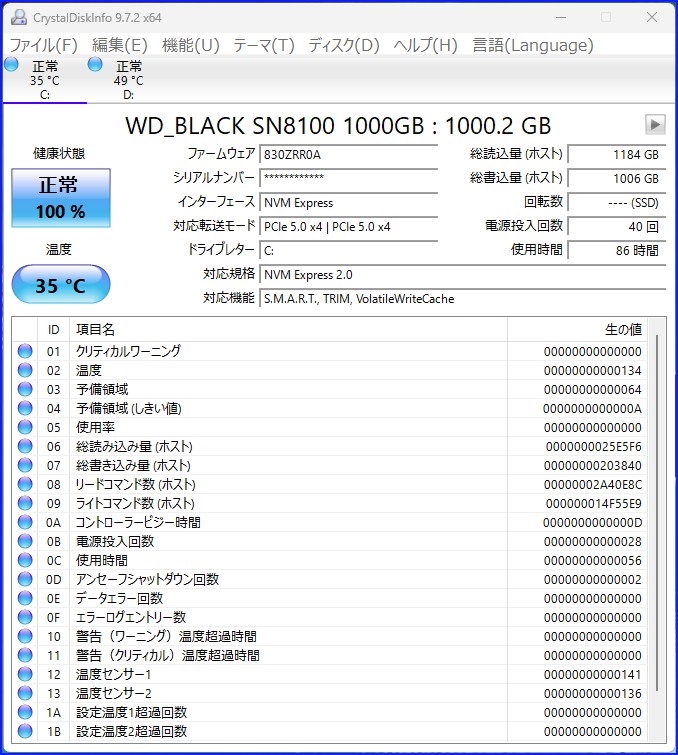Click status orb for コントローラービジー時間 row
The height and width of the screenshot is (755, 678).
click(25, 522)
